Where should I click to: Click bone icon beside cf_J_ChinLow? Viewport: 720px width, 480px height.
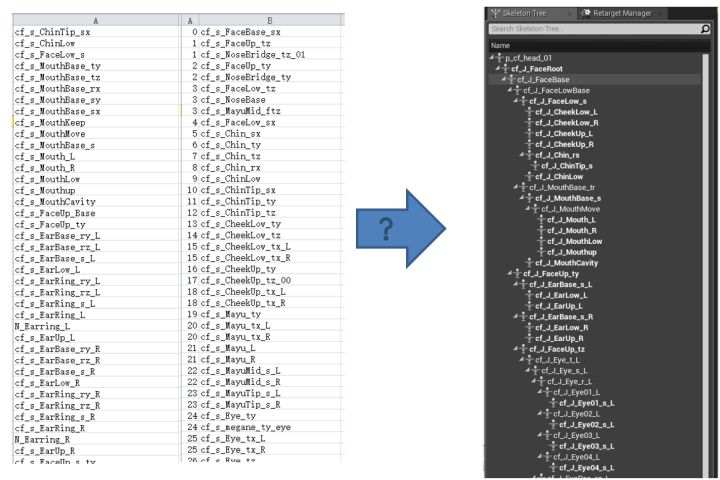coord(529,177)
